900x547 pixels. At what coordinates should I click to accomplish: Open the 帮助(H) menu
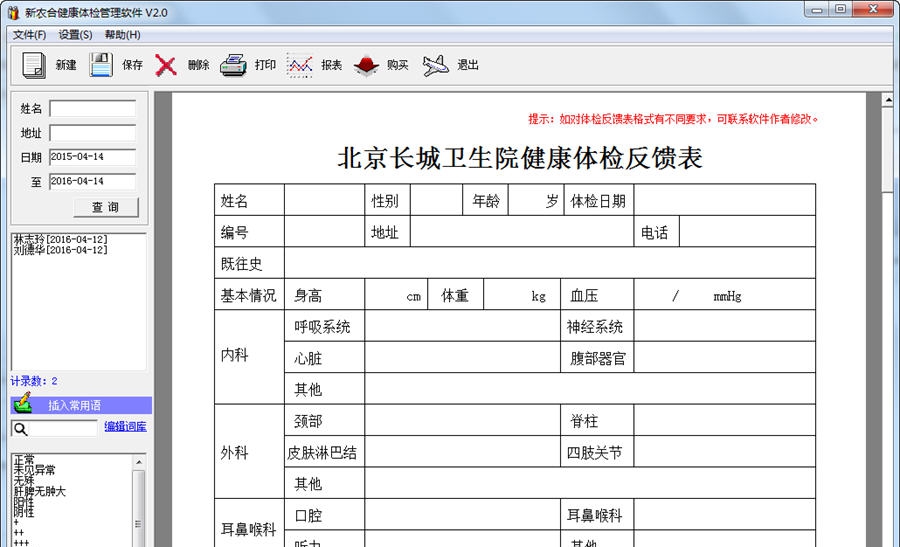coord(122,35)
